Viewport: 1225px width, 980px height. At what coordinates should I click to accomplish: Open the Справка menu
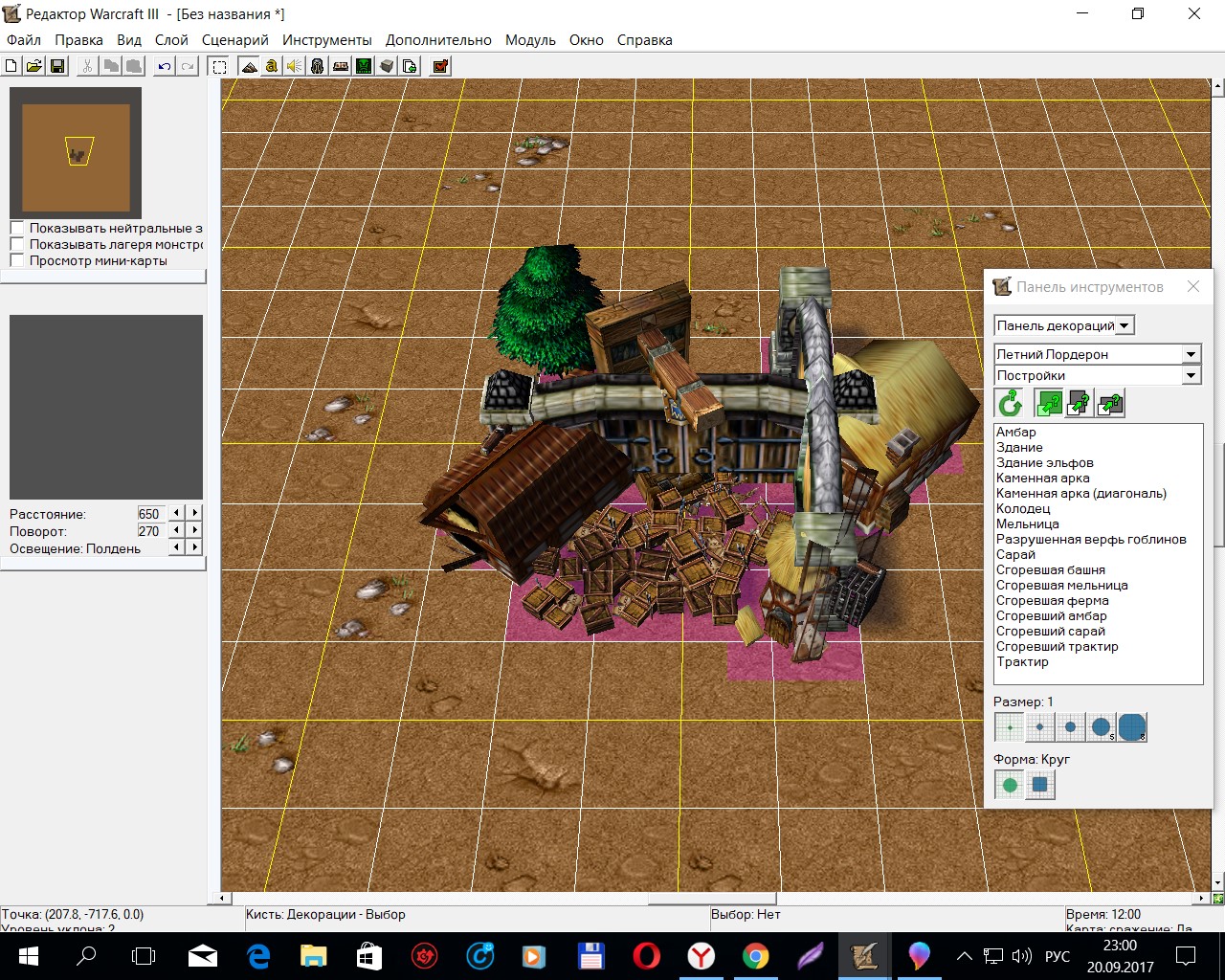644,40
